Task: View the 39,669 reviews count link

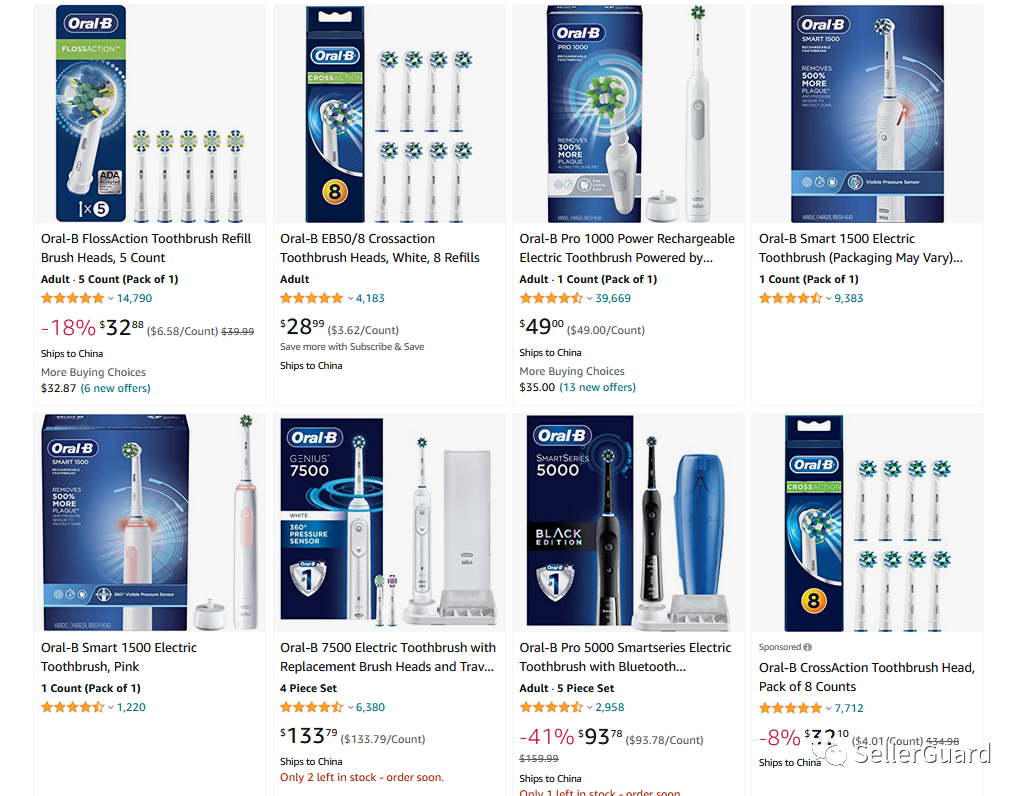Action: point(613,298)
